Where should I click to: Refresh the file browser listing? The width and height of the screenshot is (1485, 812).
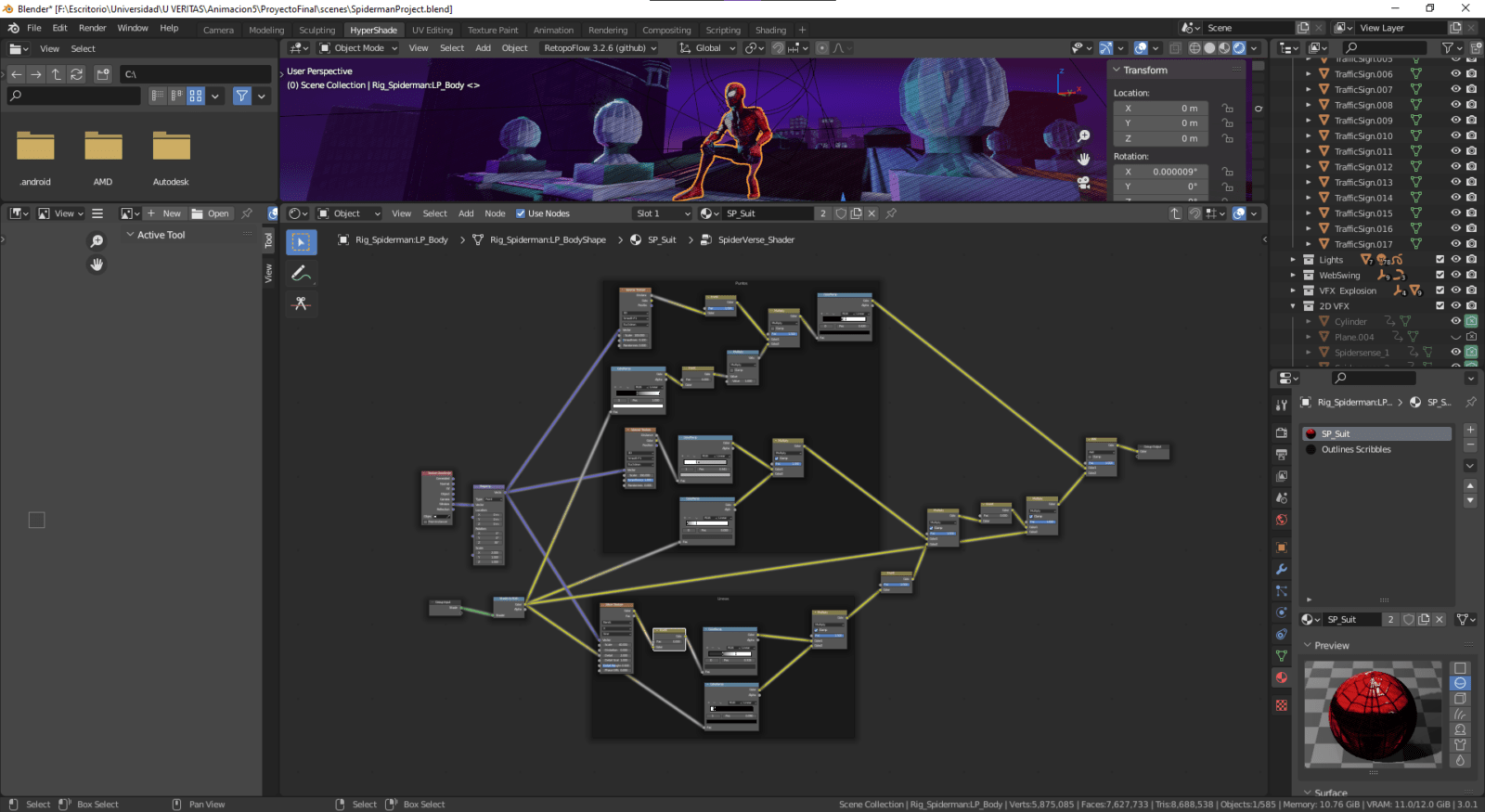[x=77, y=74]
